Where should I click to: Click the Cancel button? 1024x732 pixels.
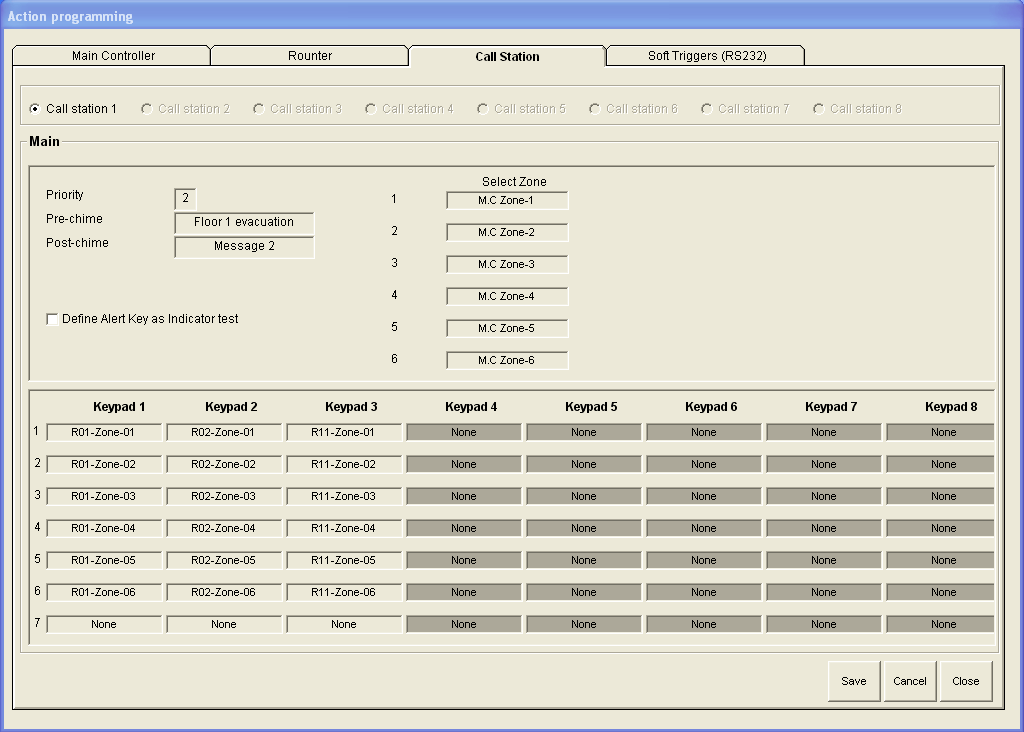point(910,681)
